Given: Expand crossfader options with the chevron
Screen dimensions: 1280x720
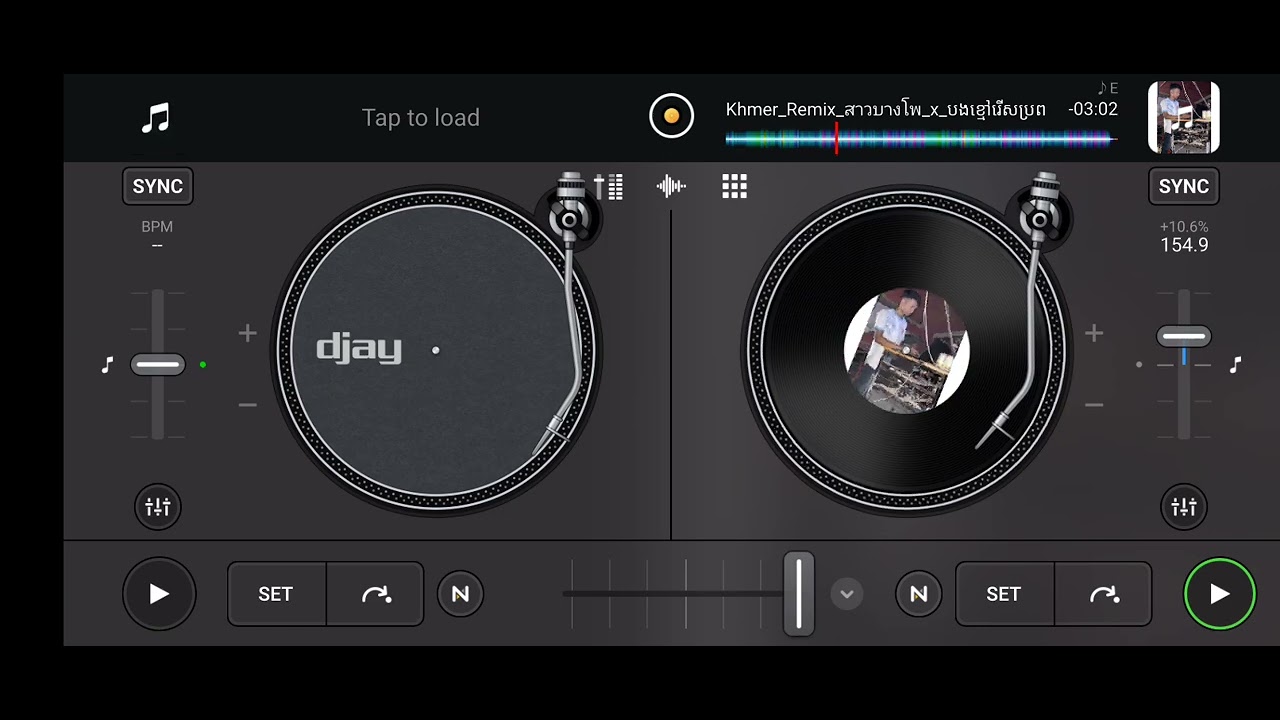Looking at the screenshot, I should tap(846, 594).
